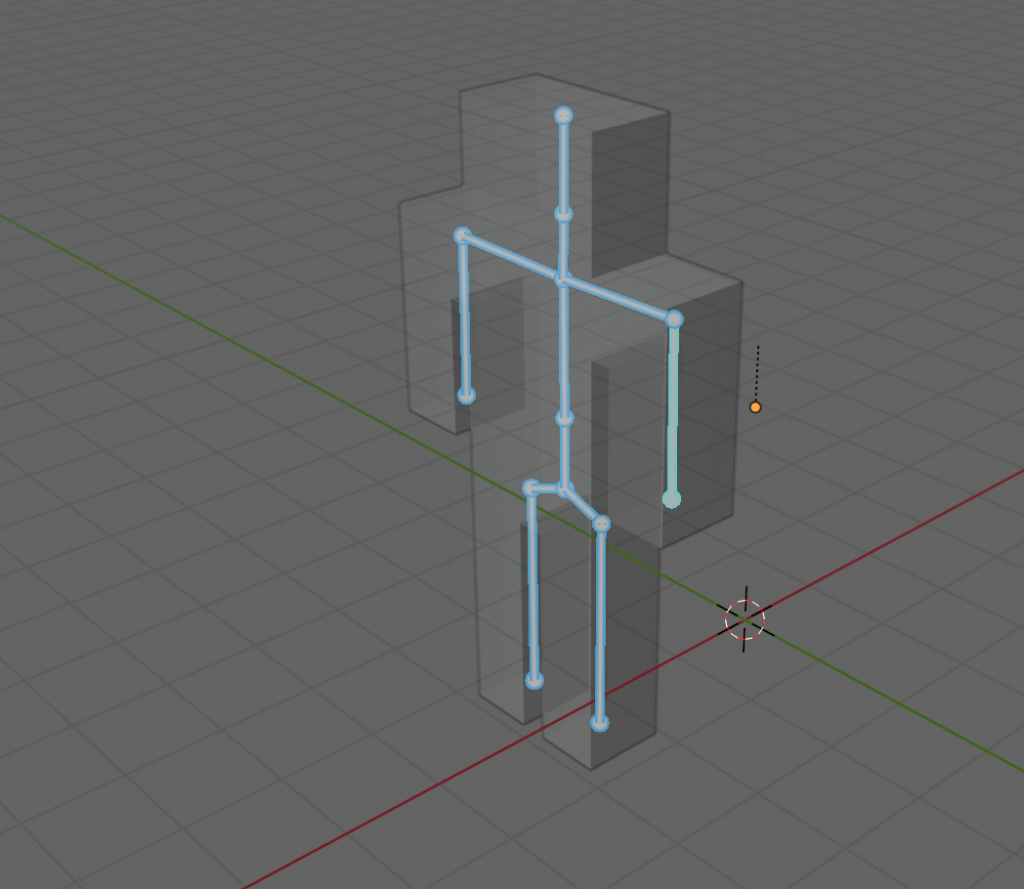Click the pelvis joint at the spine base
The image size is (1024, 889).
click(565, 489)
